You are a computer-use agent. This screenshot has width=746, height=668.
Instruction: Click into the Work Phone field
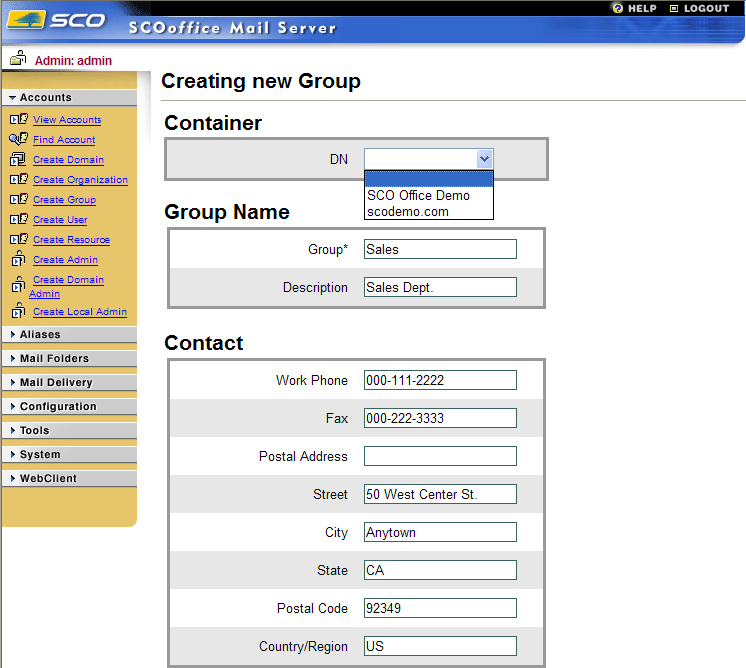pos(440,381)
